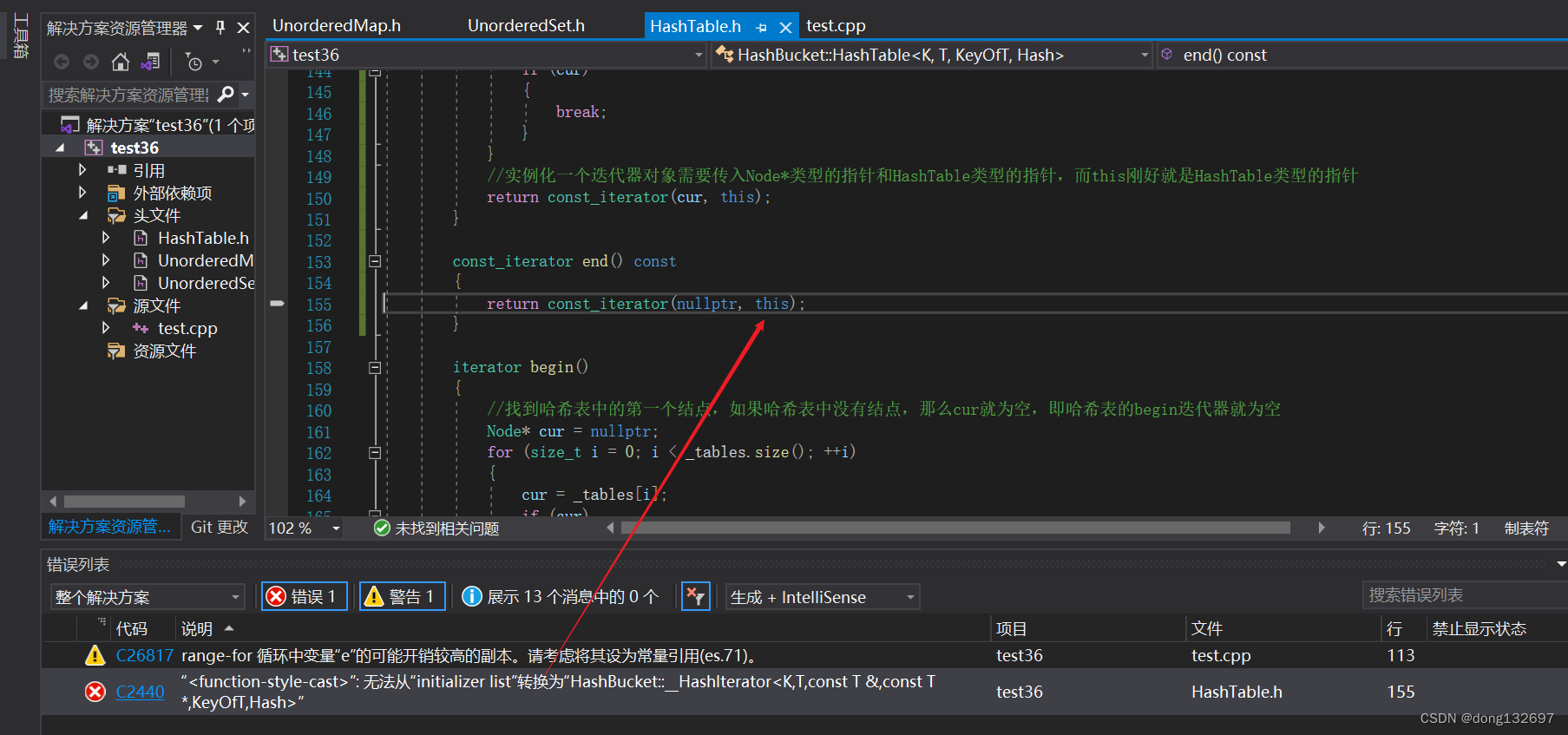Click the 行: 155 status indicator
Screen dimensions: 1568x735
1386,528
